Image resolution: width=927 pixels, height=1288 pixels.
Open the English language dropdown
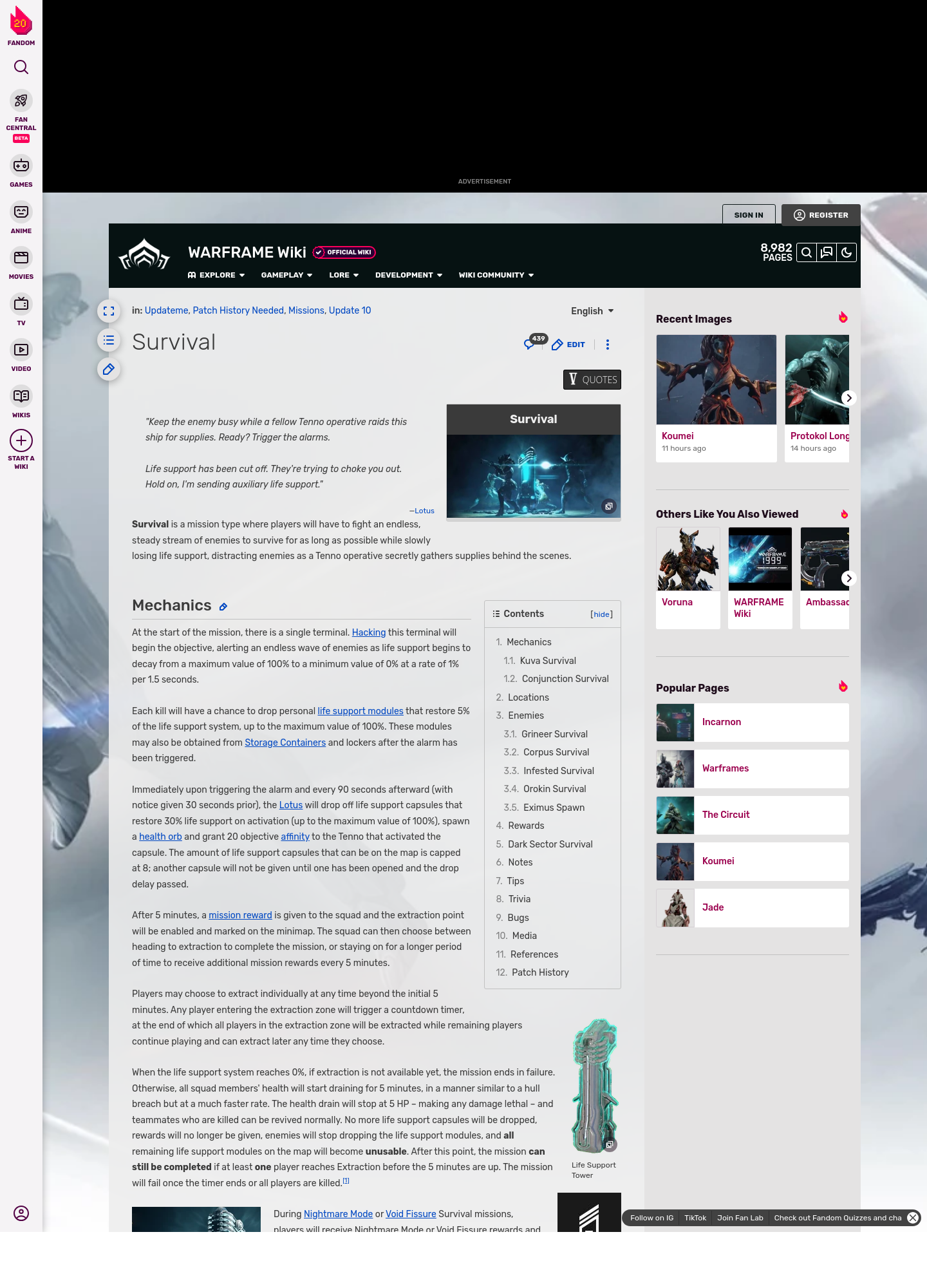pyautogui.click(x=592, y=311)
